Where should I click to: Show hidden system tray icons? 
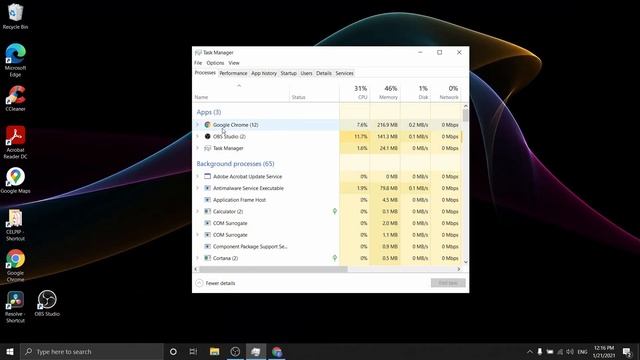click(530, 351)
